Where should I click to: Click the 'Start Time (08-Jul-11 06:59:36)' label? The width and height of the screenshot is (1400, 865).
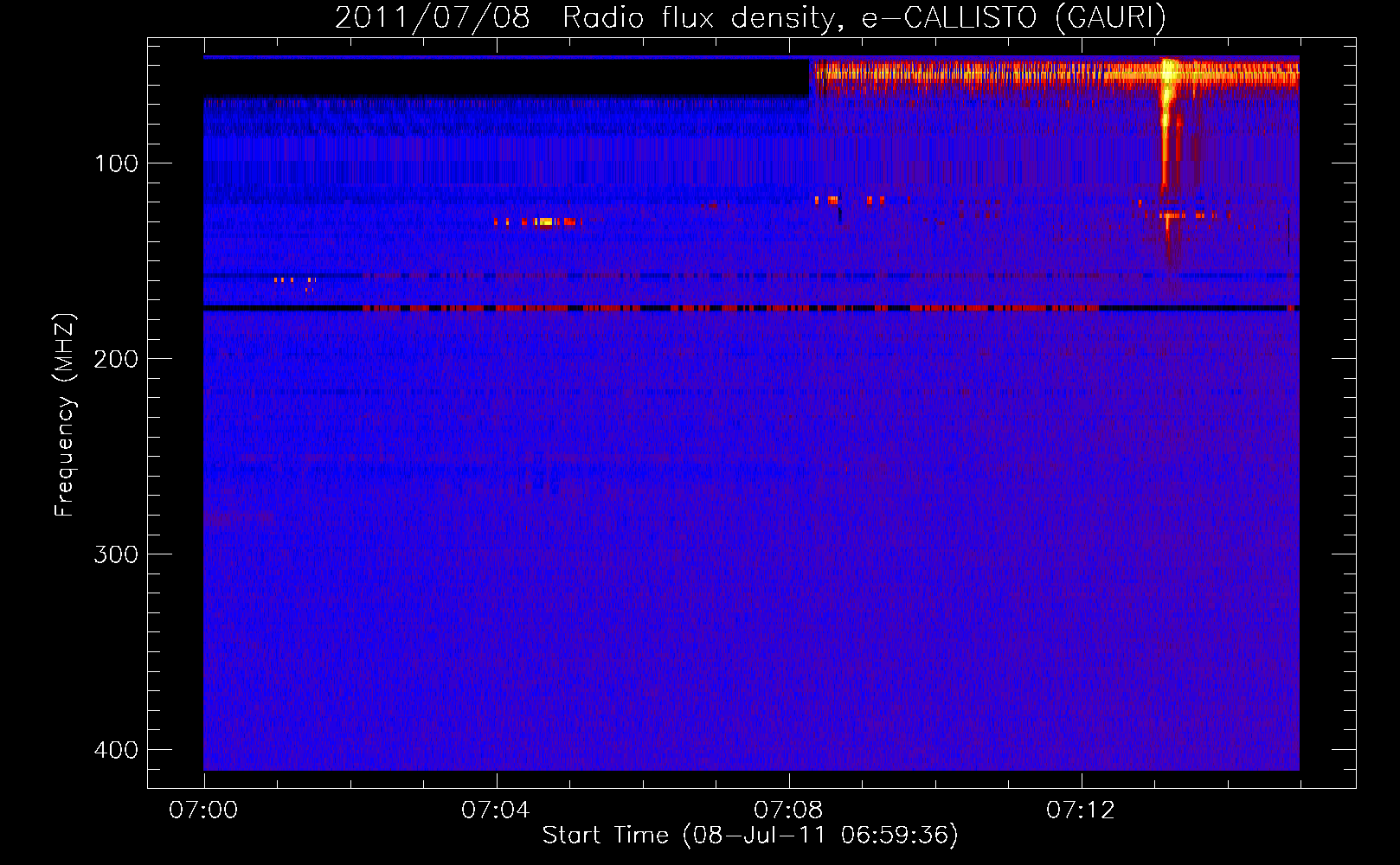(x=750, y=836)
